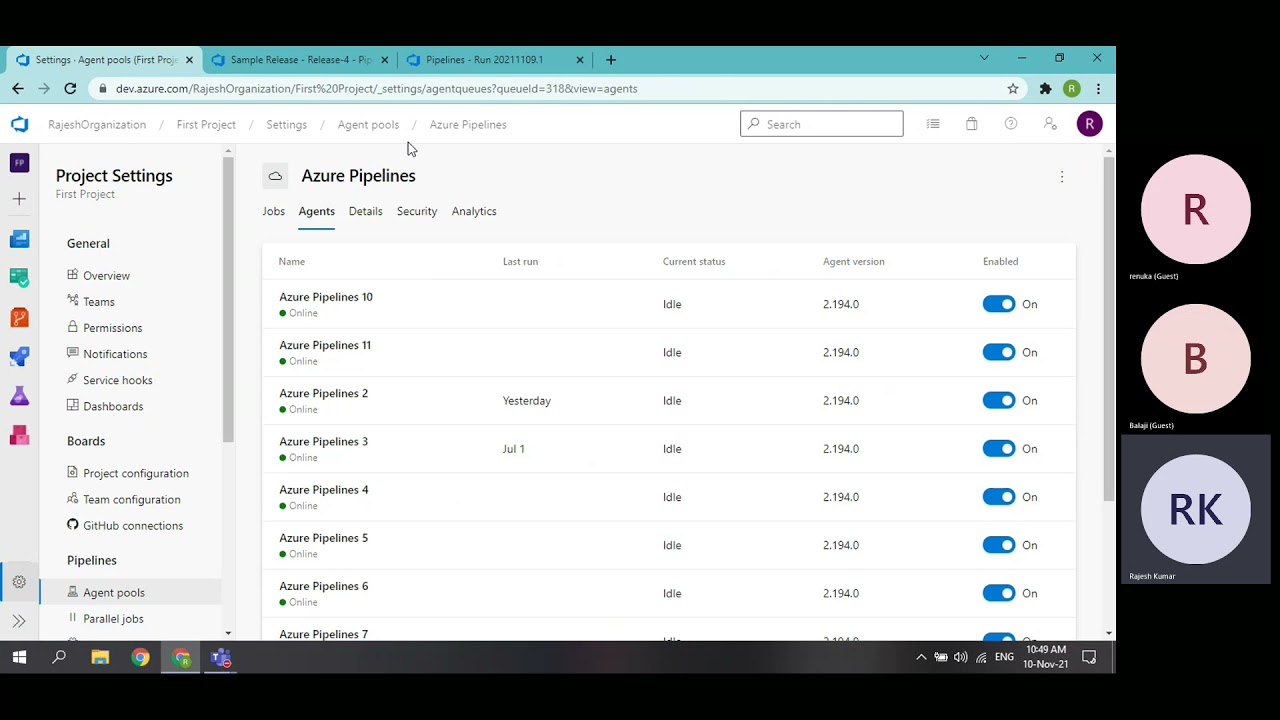Open the Analytics tab
This screenshot has width=1280, height=720.
(x=474, y=211)
